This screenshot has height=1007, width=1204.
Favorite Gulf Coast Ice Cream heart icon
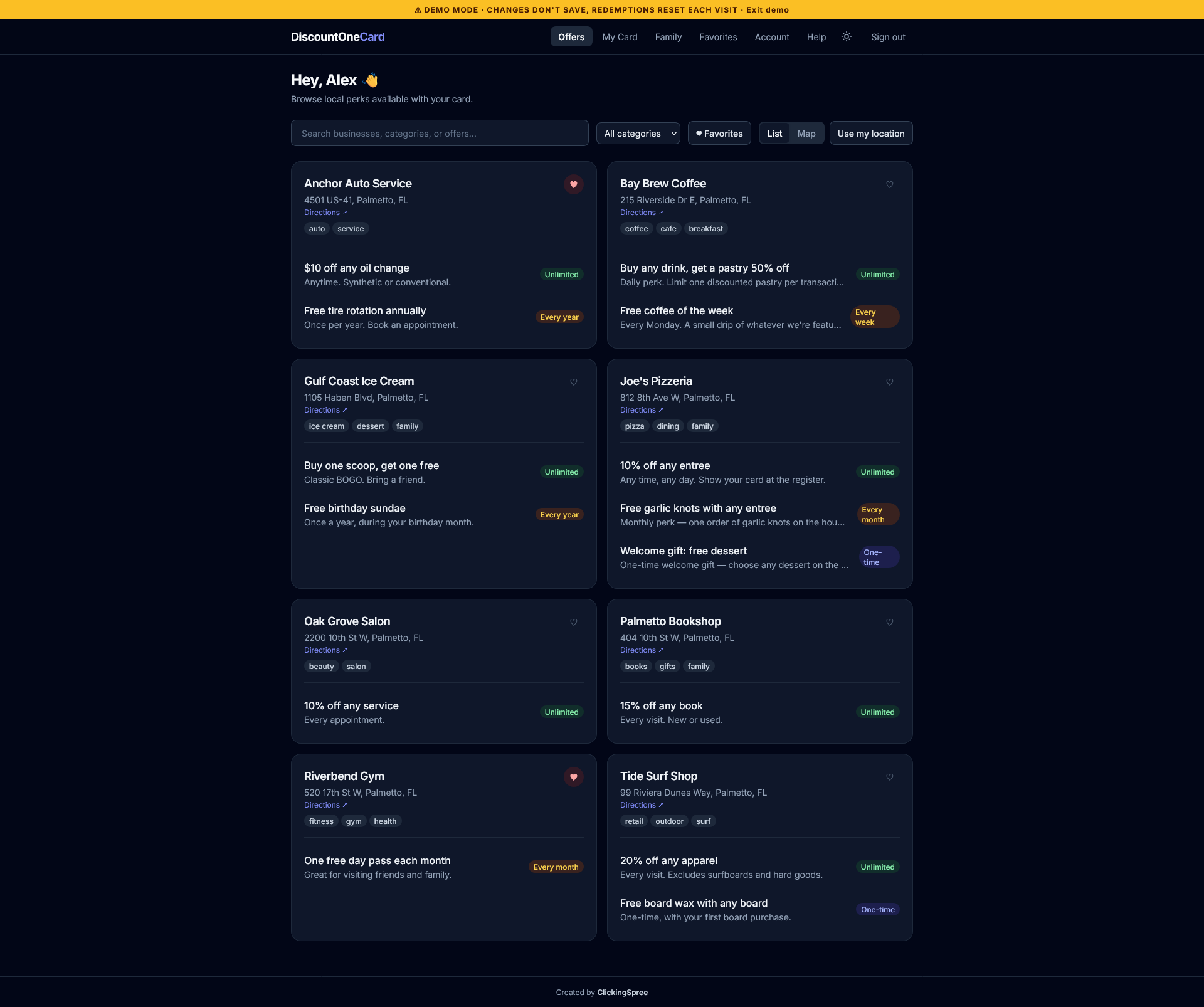574,382
